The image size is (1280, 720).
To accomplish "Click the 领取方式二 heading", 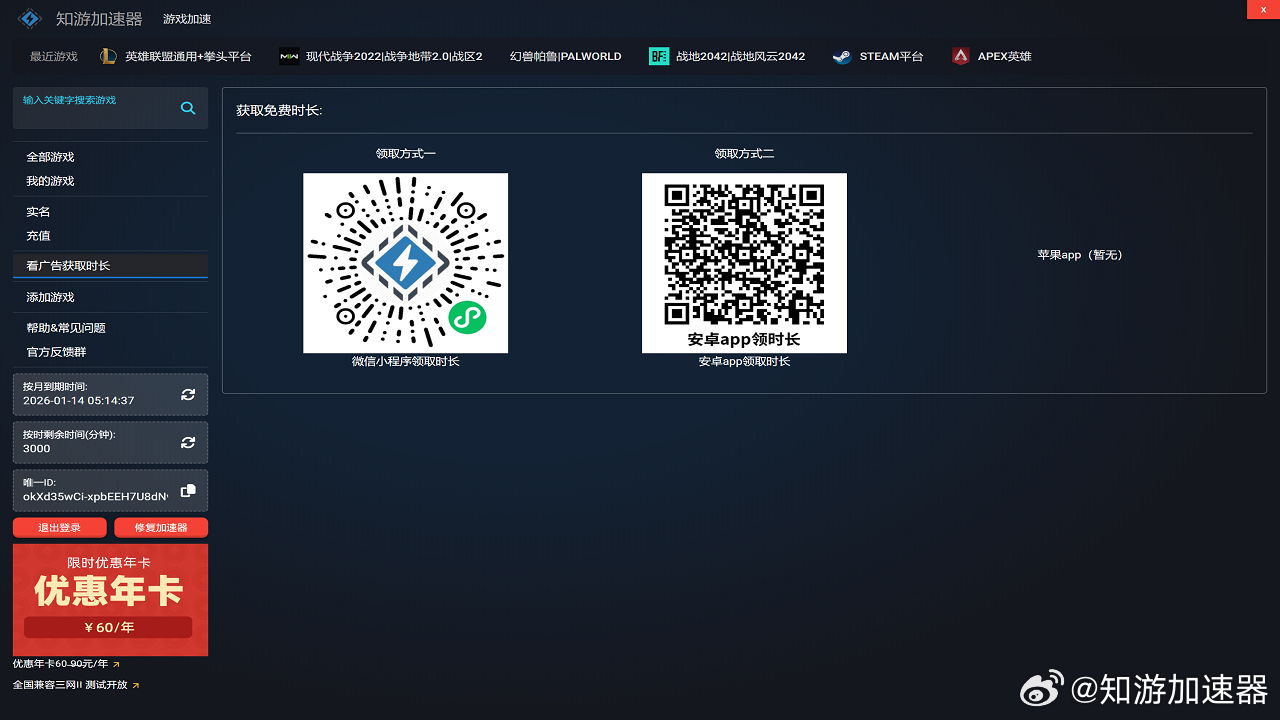I will click(x=744, y=153).
